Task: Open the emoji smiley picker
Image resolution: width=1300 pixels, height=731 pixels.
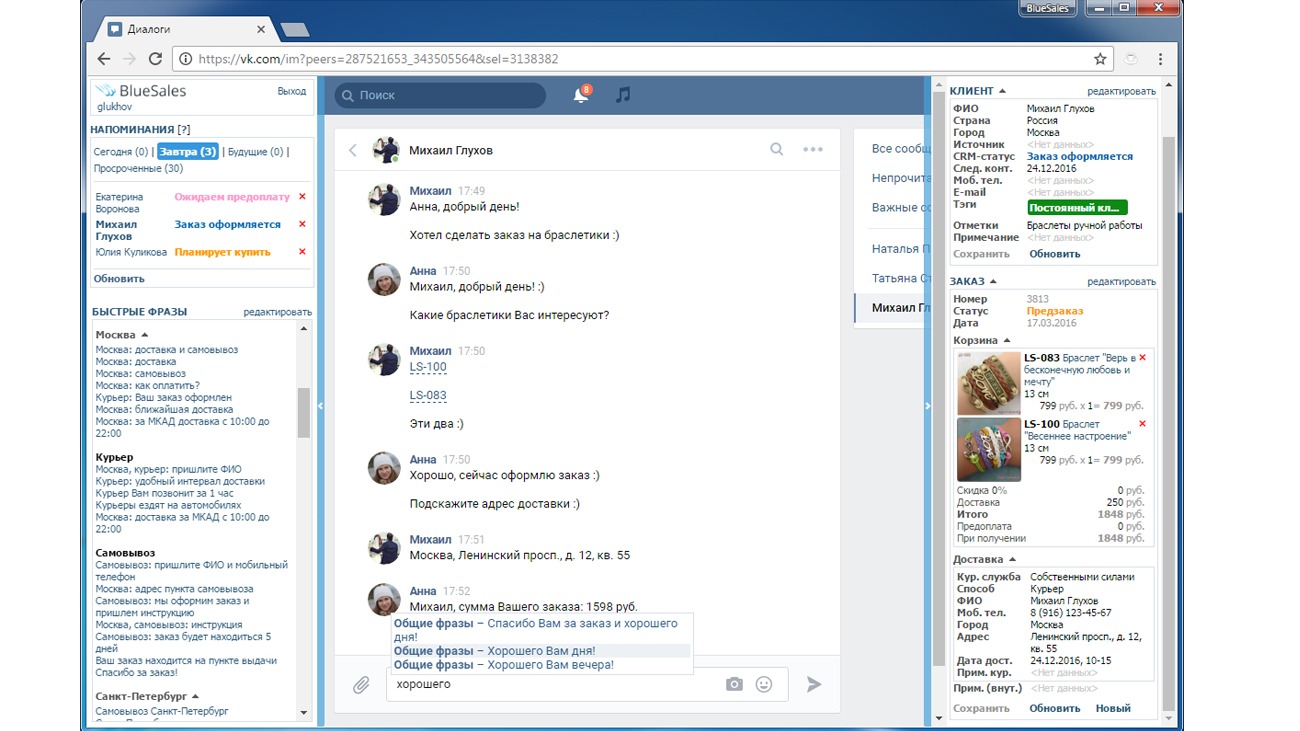Action: pos(764,684)
